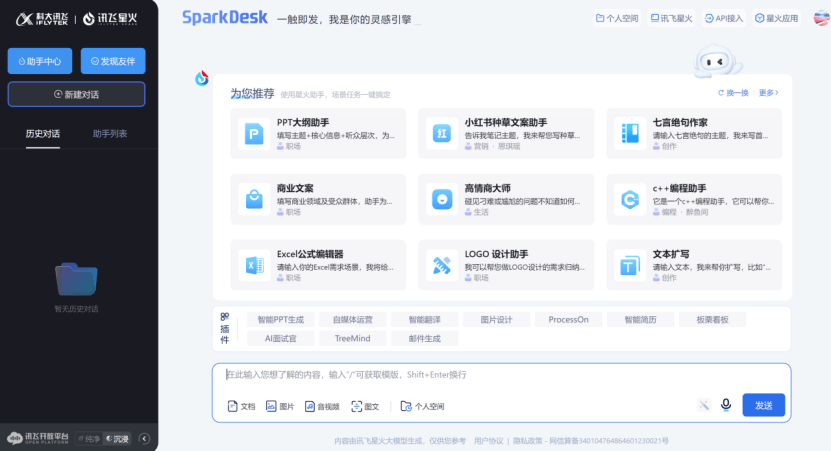Click the user avatar at top right
Viewport: 831px width, 451px height.
[x=821, y=18]
